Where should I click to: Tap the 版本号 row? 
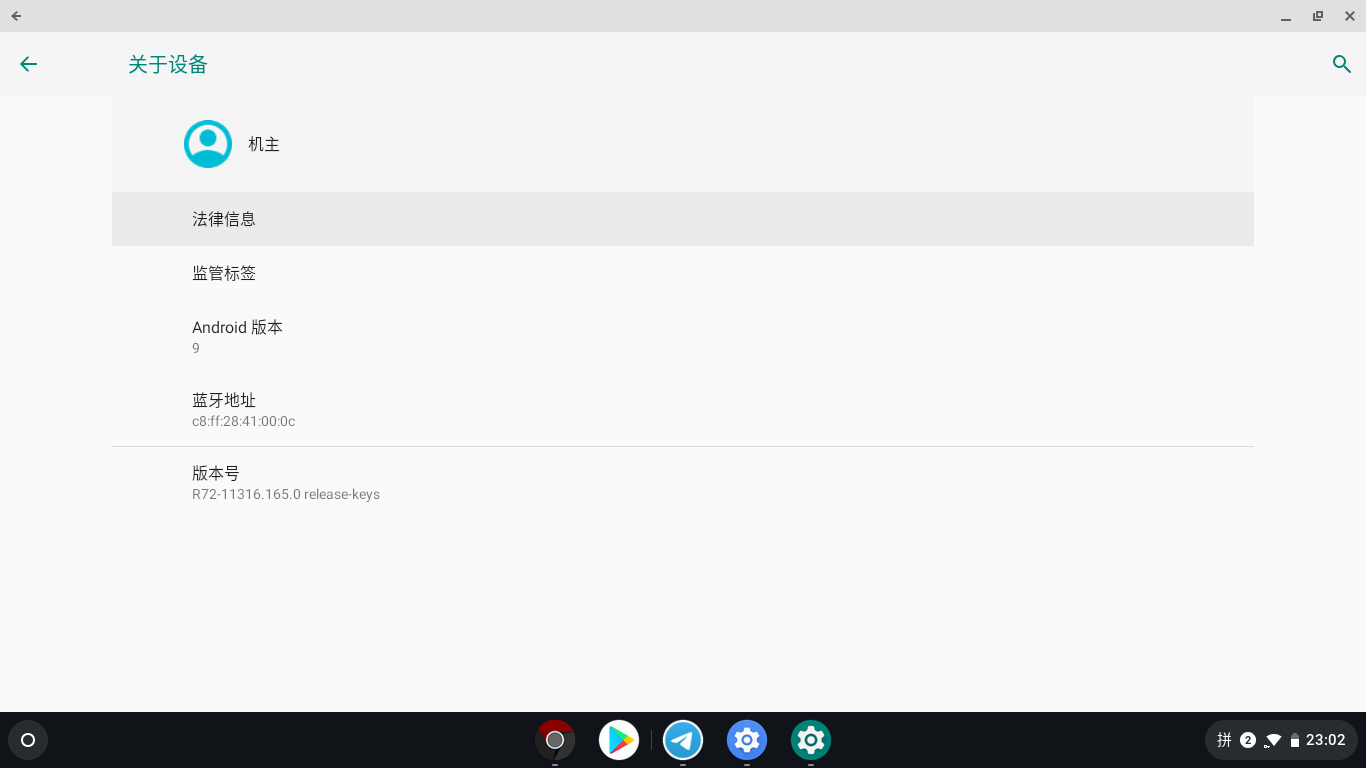coord(683,483)
